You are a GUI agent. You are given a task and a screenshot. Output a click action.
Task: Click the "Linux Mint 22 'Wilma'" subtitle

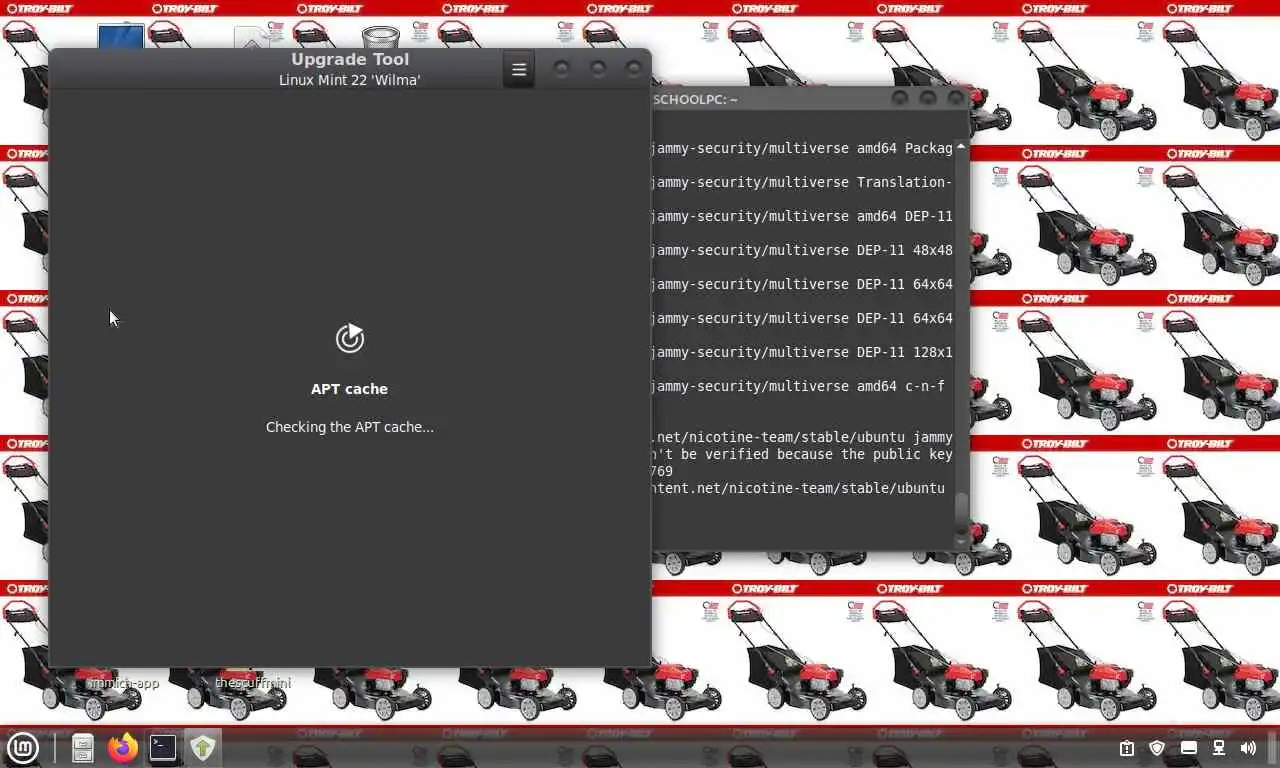click(349, 80)
